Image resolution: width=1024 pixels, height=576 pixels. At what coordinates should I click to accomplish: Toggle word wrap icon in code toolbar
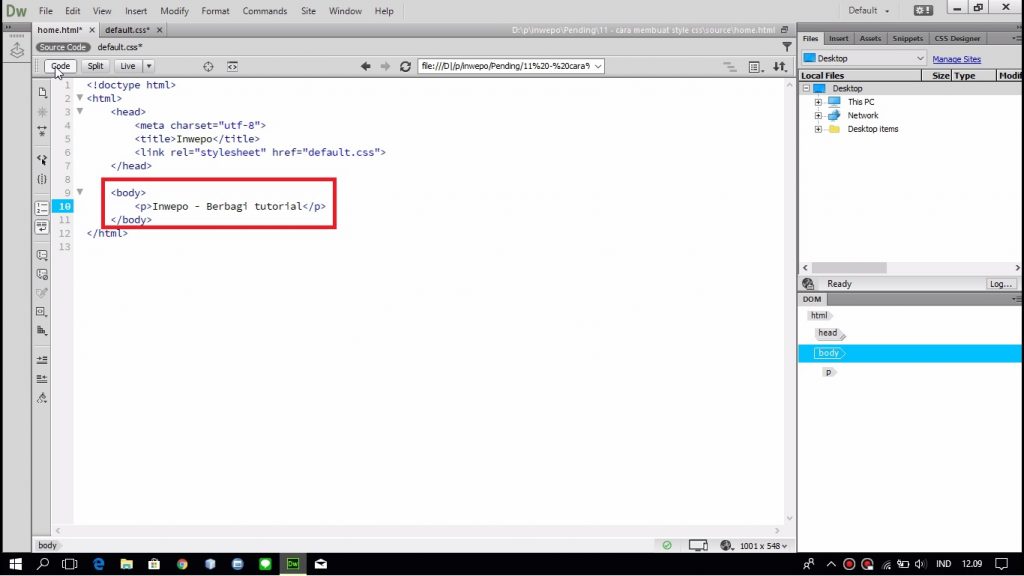(x=42, y=227)
